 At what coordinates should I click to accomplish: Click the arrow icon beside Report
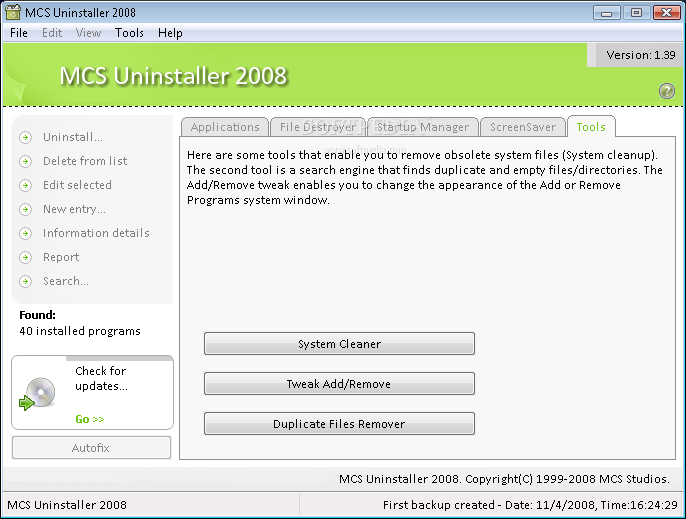tap(25, 257)
